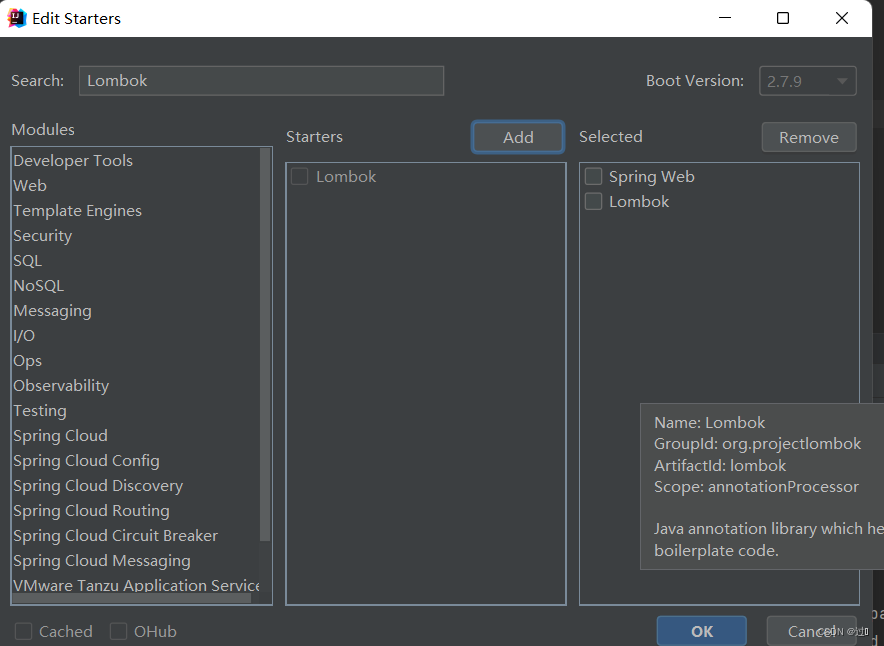Maximize the Edit Starters dialog

pyautogui.click(x=783, y=18)
